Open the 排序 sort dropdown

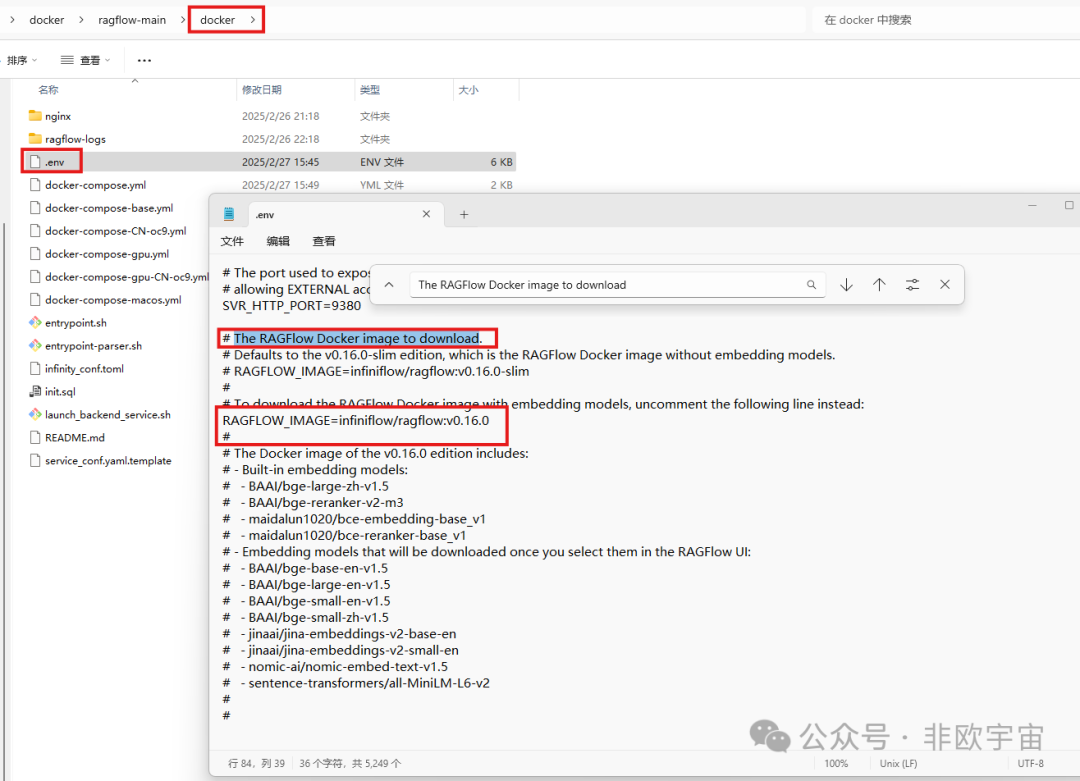21,61
